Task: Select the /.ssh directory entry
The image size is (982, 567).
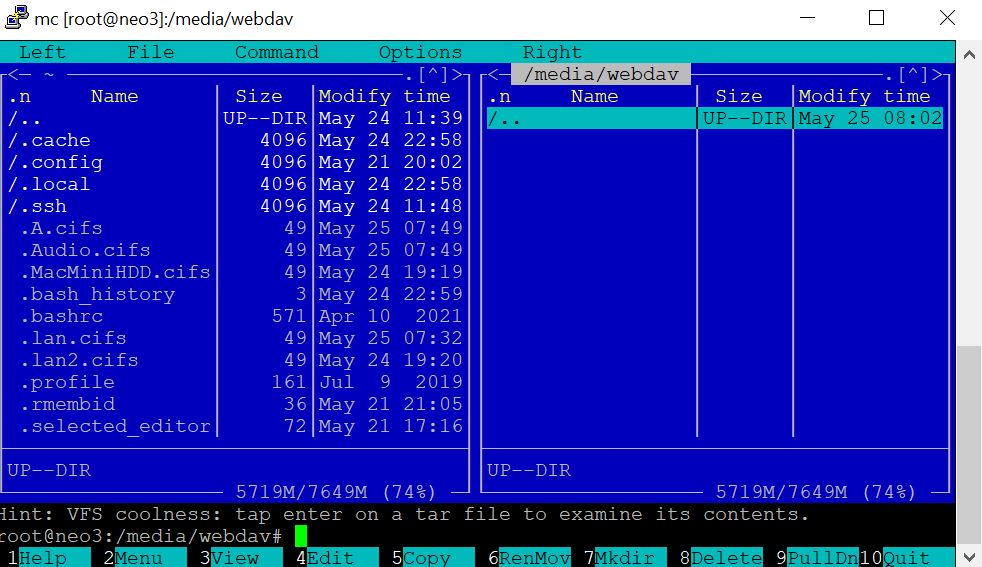Action: point(38,206)
